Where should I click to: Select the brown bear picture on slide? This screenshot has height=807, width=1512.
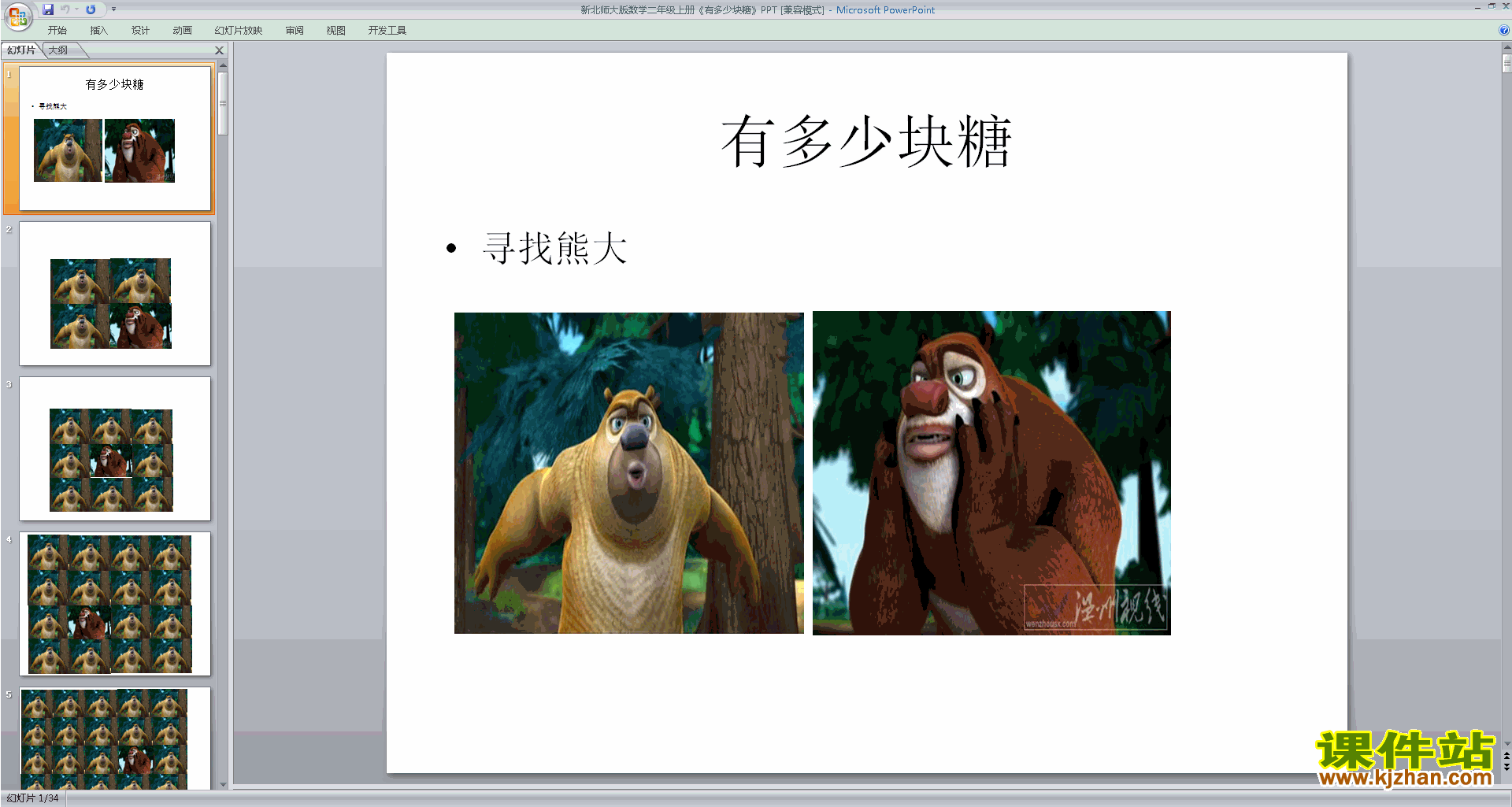pyautogui.click(x=991, y=473)
